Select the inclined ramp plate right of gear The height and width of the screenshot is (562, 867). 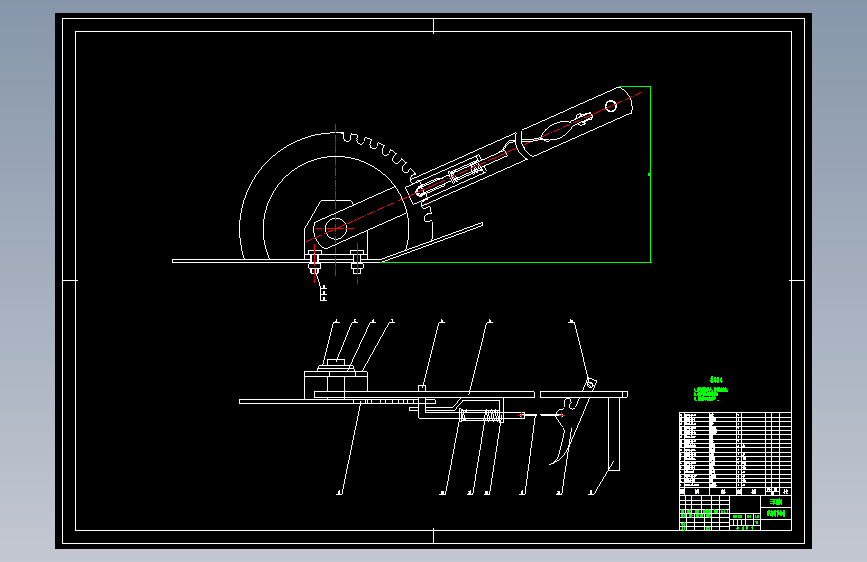[x=432, y=242]
